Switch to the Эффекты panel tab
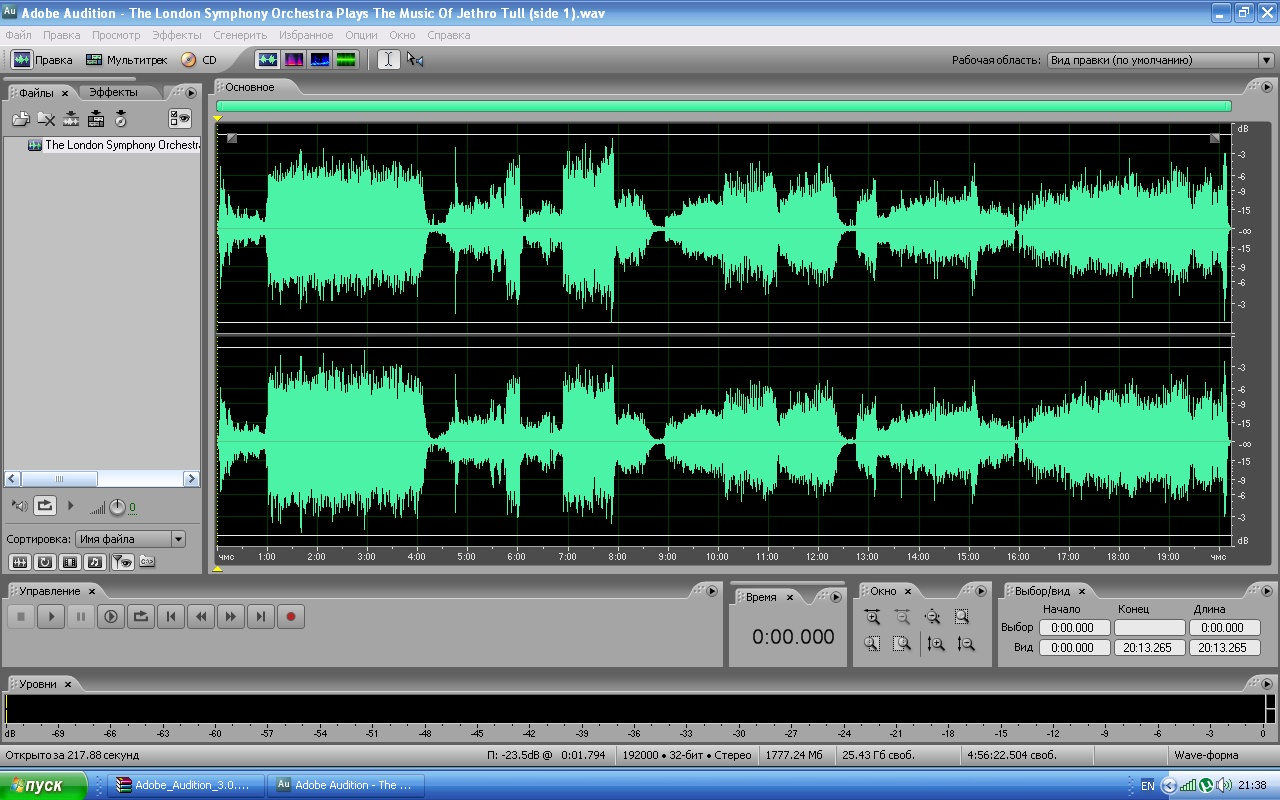1280x800 pixels. click(114, 92)
